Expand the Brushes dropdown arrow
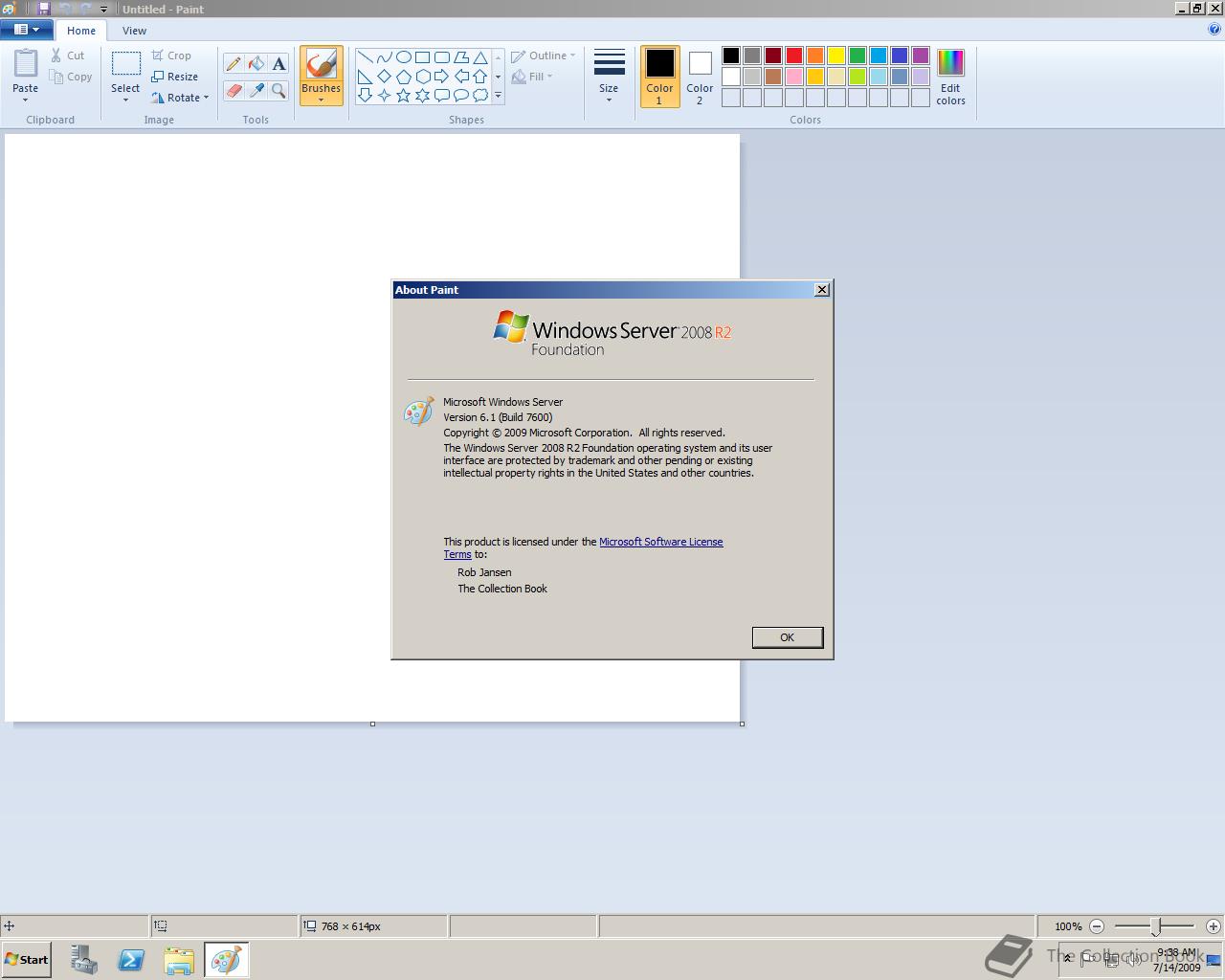The image size is (1225, 980). (x=321, y=100)
